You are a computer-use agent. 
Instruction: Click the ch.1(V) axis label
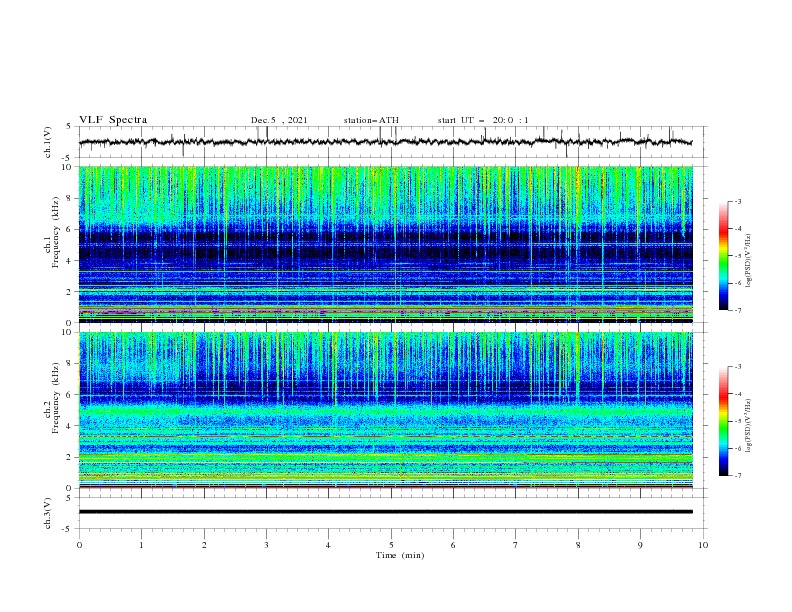48,142
